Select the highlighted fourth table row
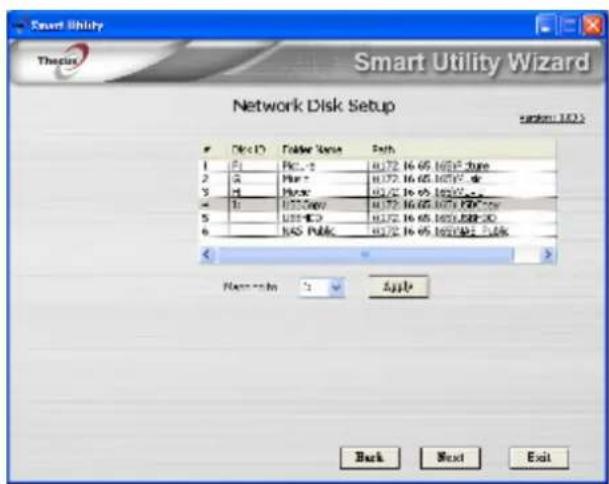 pos(378,205)
